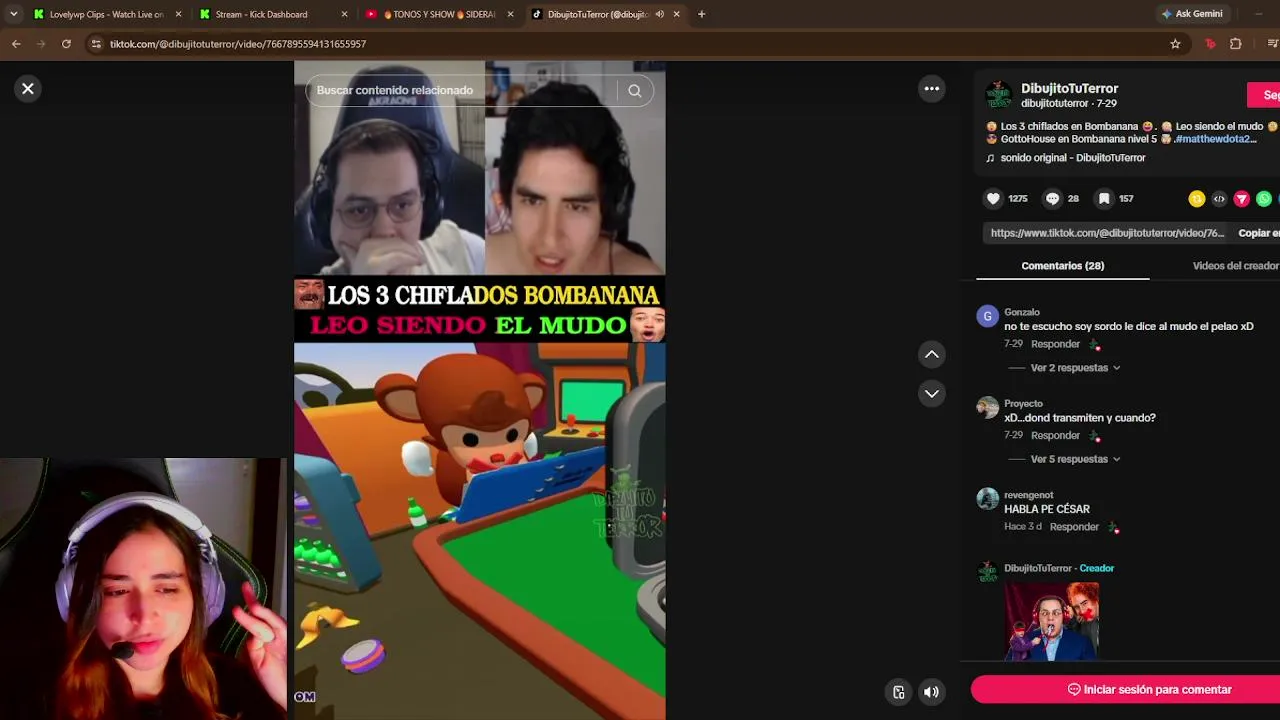Screen dimensions: 1280x720
Task: Expand 'Ver 5 respuestas' under Proyecto's comment
Action: tap(1075, 459)
